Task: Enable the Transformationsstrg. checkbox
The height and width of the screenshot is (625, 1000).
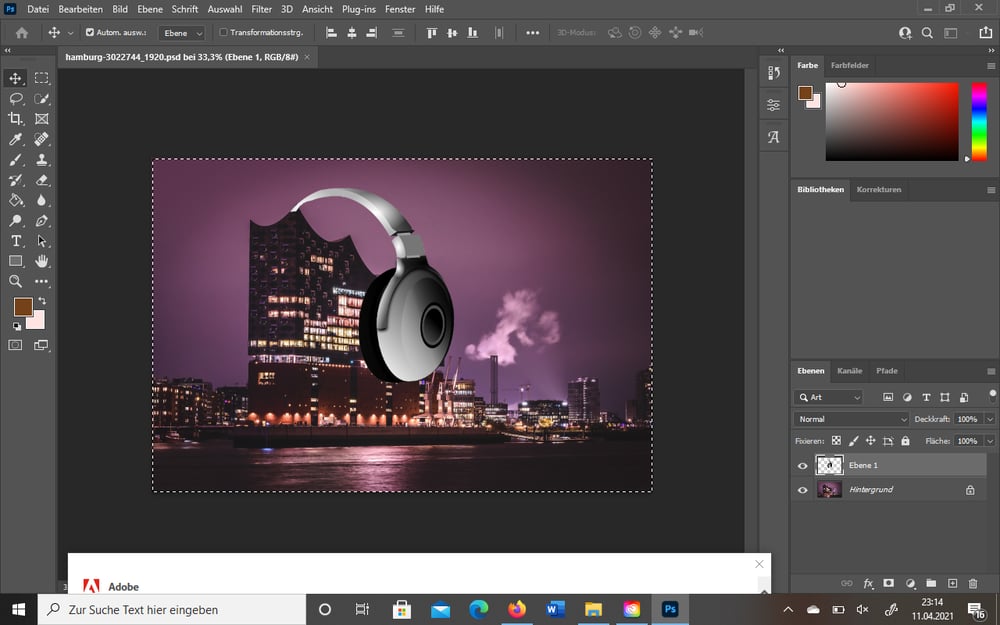Action: click(x=223, y=33)
